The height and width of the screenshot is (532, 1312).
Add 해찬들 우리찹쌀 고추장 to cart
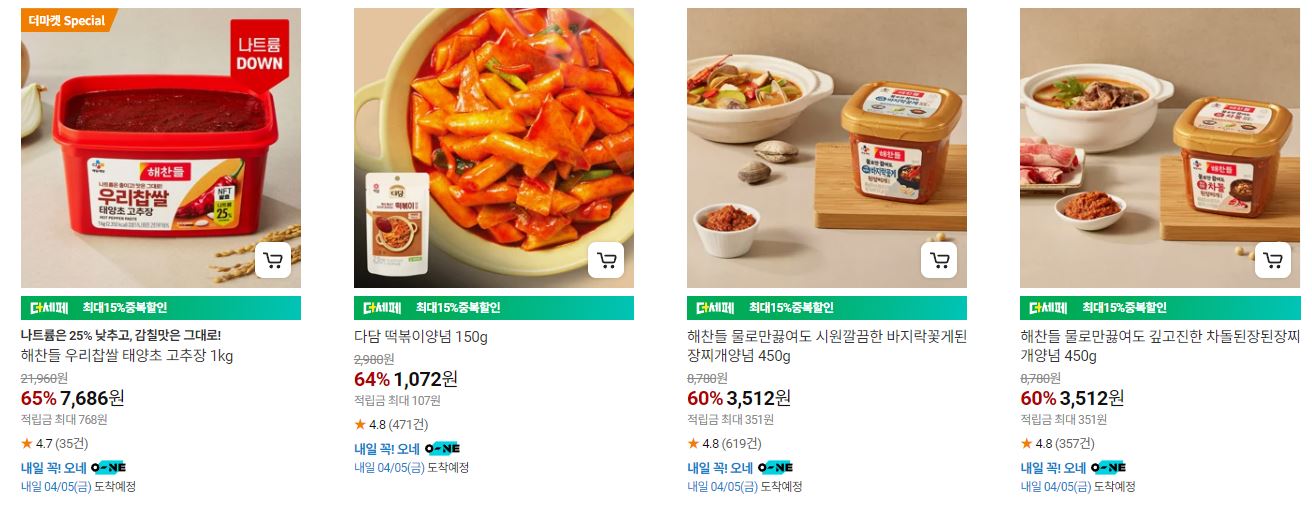[273, 260]
